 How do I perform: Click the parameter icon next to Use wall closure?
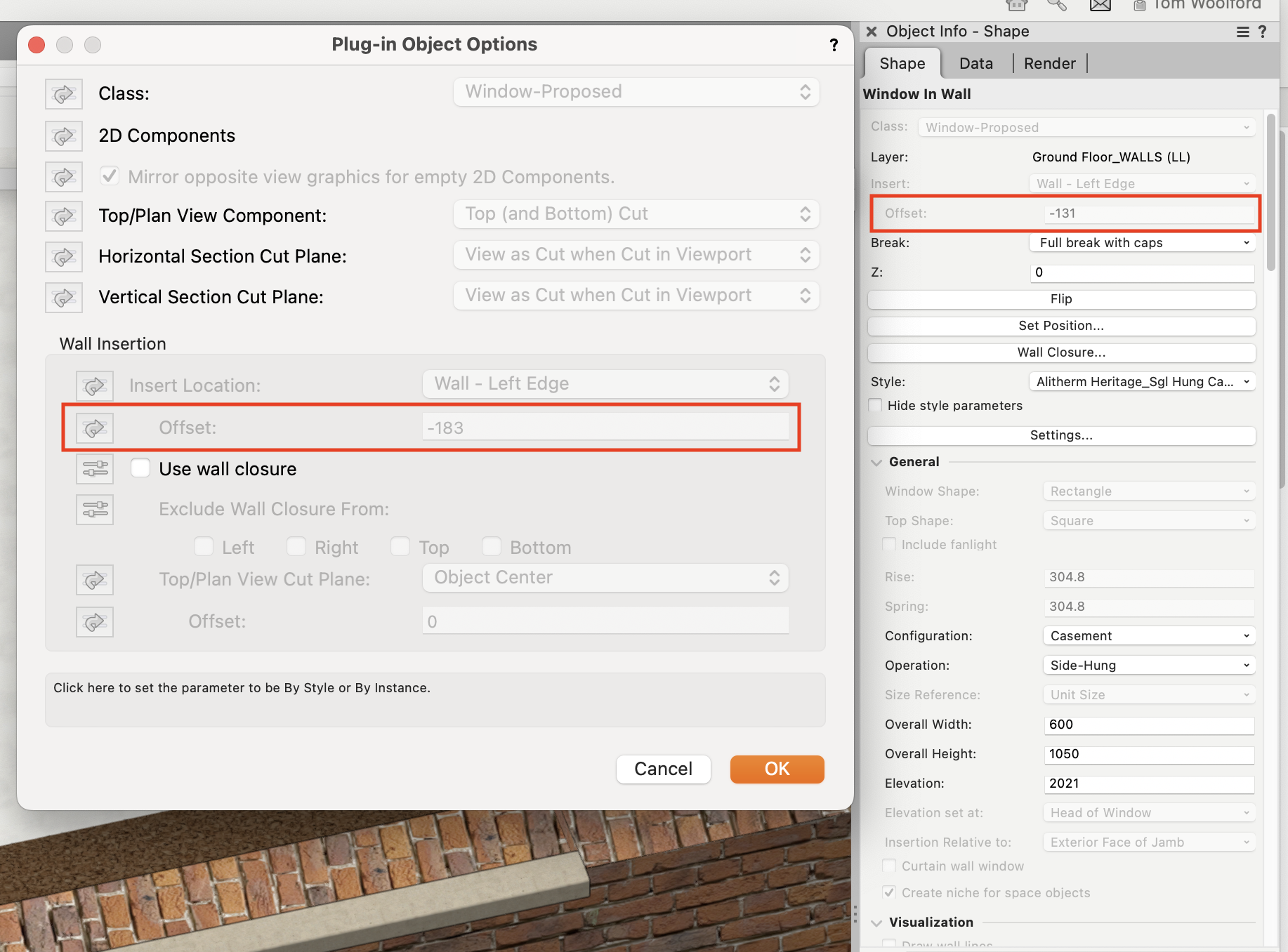[x=95, y=468]
